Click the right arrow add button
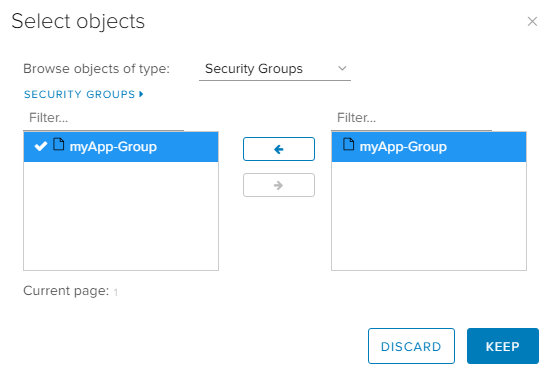 (x=279, y=185)
